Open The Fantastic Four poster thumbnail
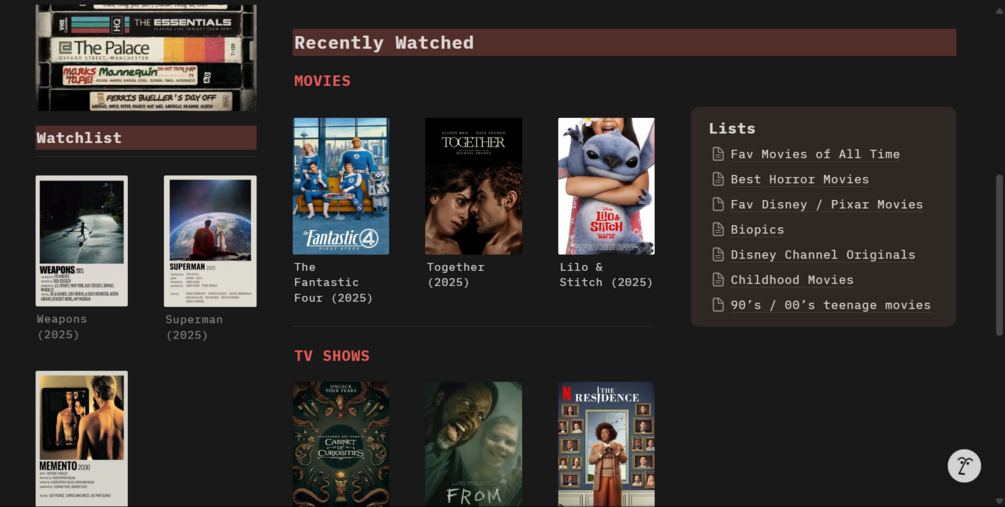Image resolution: width=1005 pixels, height=507 pixels. 341,186
